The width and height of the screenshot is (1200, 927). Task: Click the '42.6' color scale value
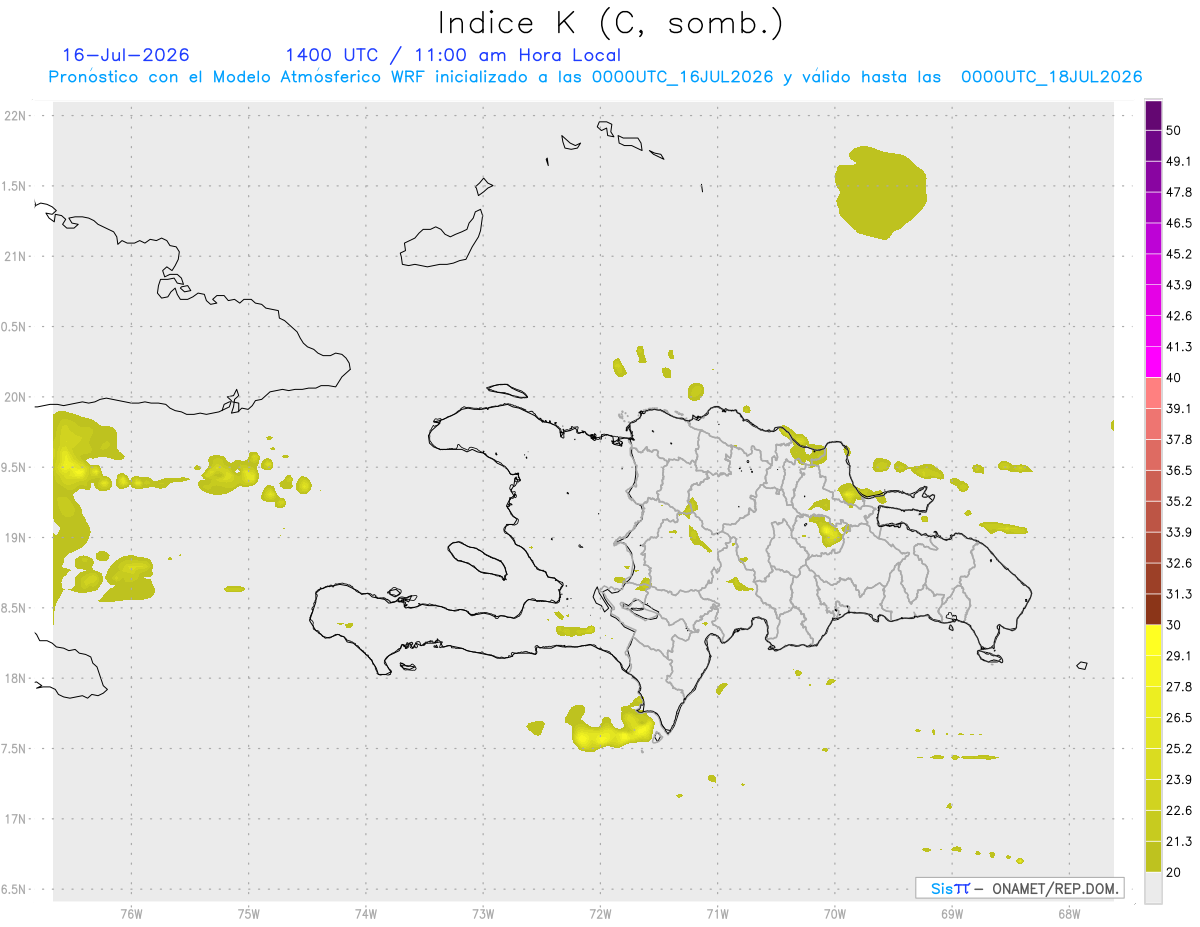tap(1179, 316)
